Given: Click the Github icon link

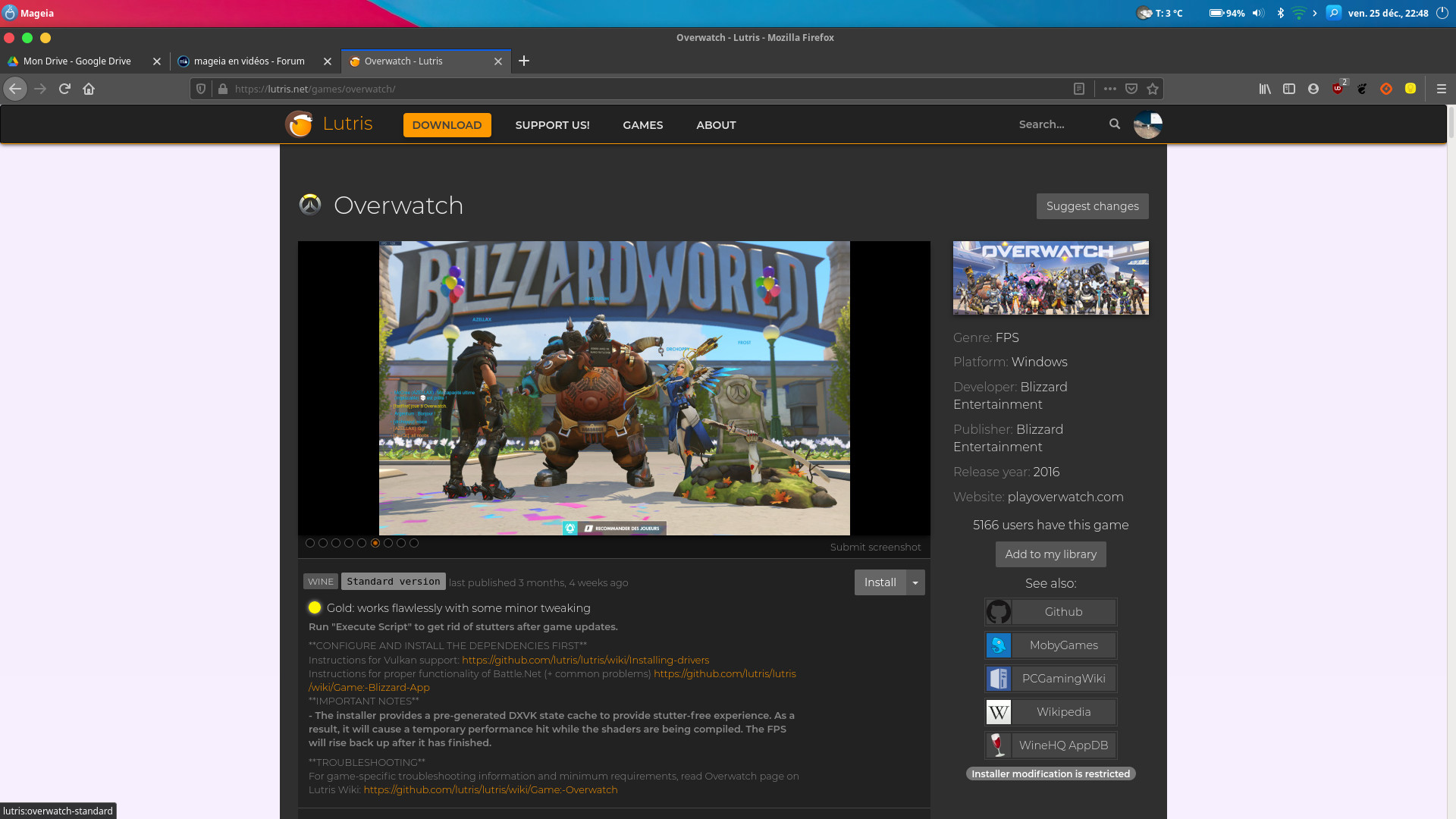Looking at the screenshot, I should coord(999,612).
